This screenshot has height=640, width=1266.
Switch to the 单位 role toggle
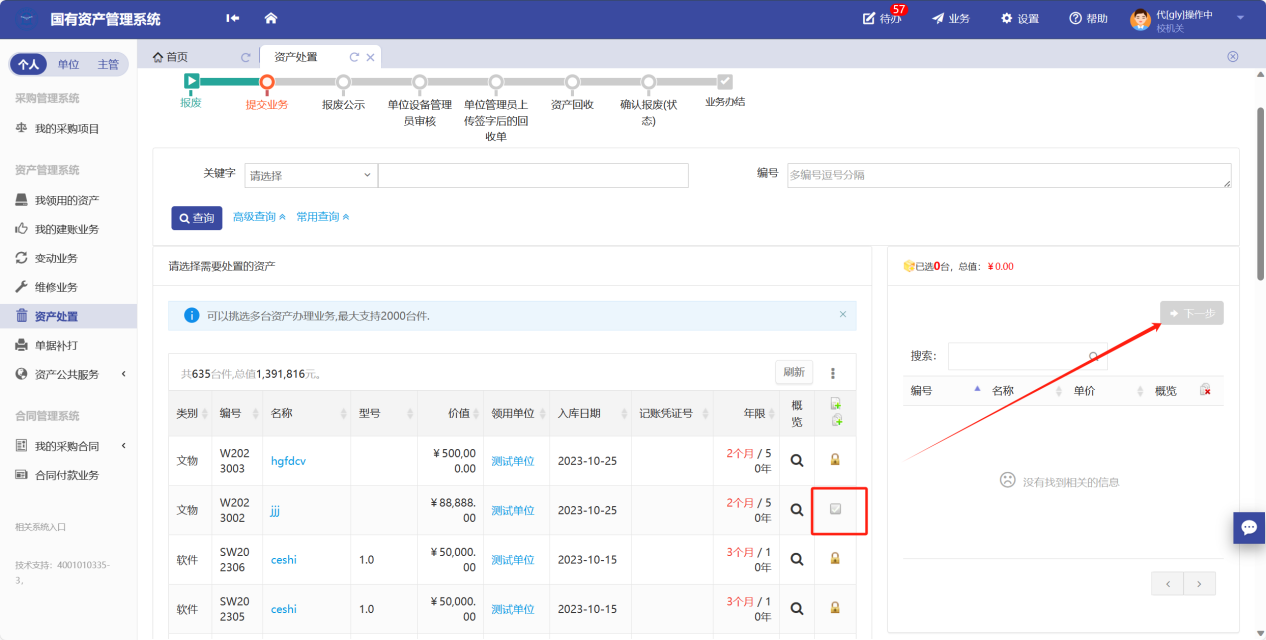coord(68,65)
